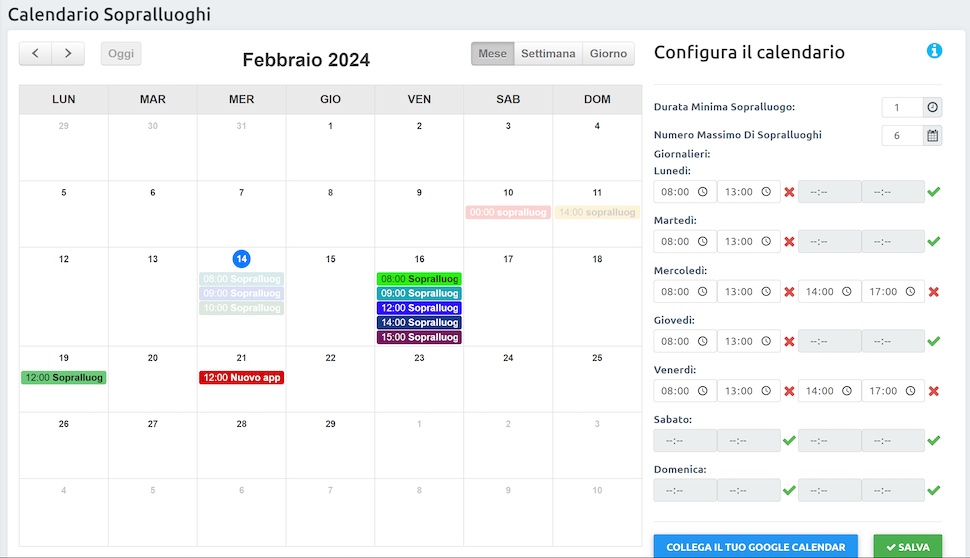This screenshot has height=558, width=970.
Task: Select day 1 of February cell
Action: 330,147
